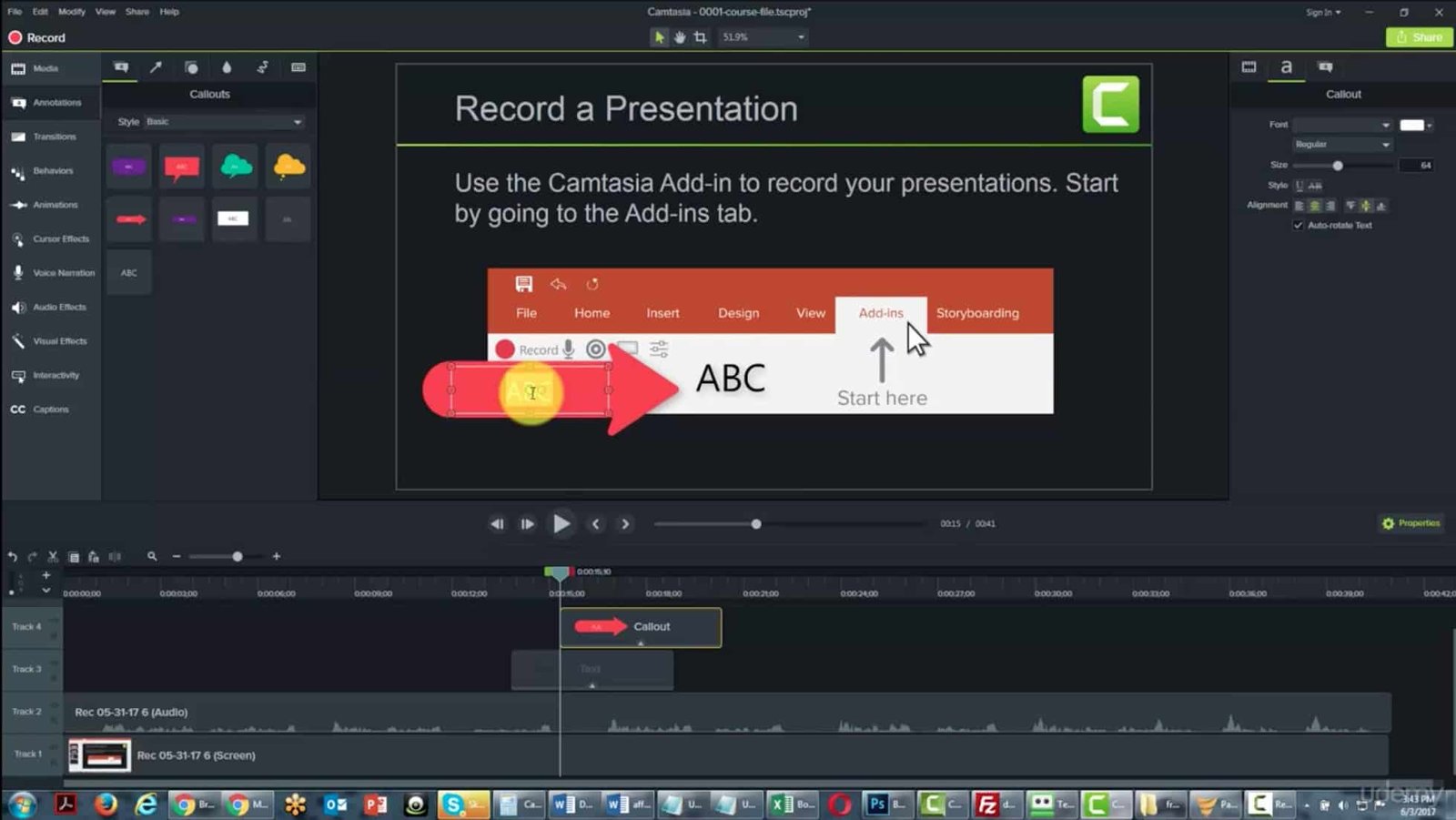This screenshot has height=820, width=1456.
Task: Choose the plain ABC text callout
Action: click(x=129, y=273)
